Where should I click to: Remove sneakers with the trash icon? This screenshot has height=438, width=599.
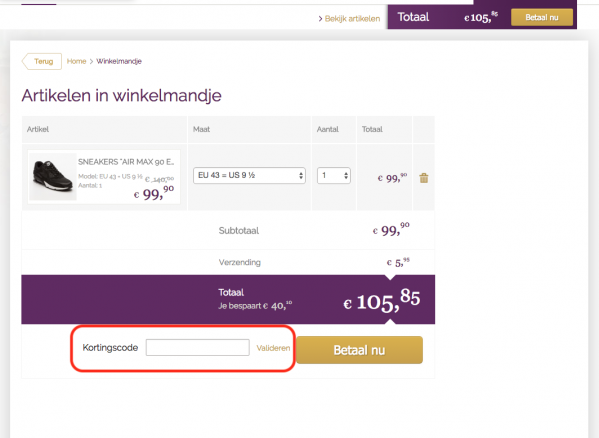point(424,178)
